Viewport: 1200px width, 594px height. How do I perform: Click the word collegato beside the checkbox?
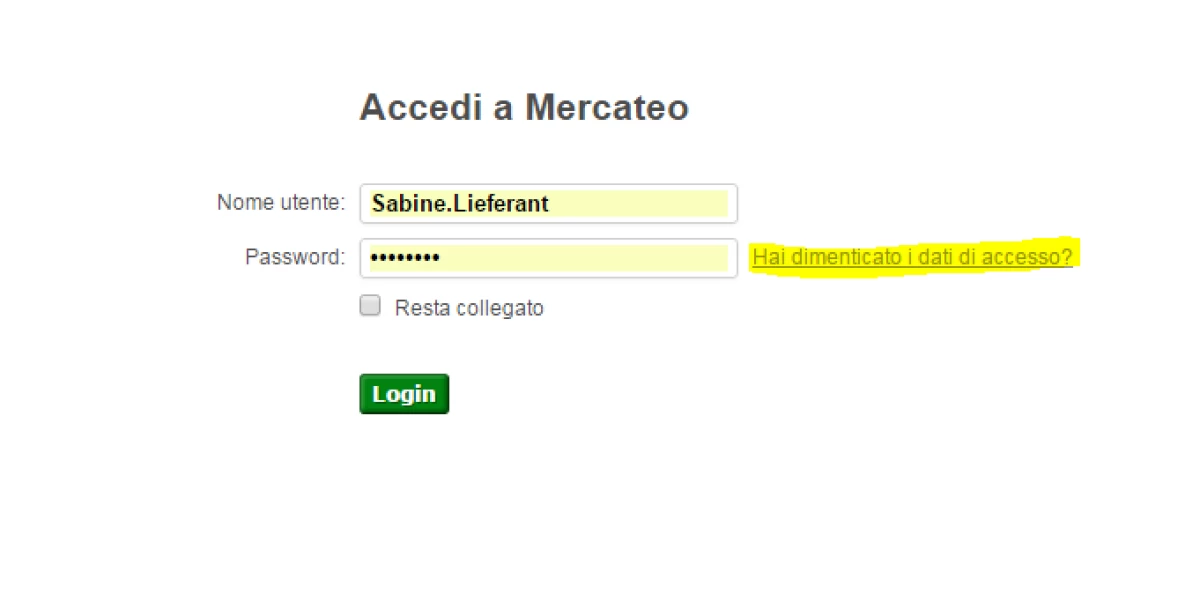(x=500, y=308)
